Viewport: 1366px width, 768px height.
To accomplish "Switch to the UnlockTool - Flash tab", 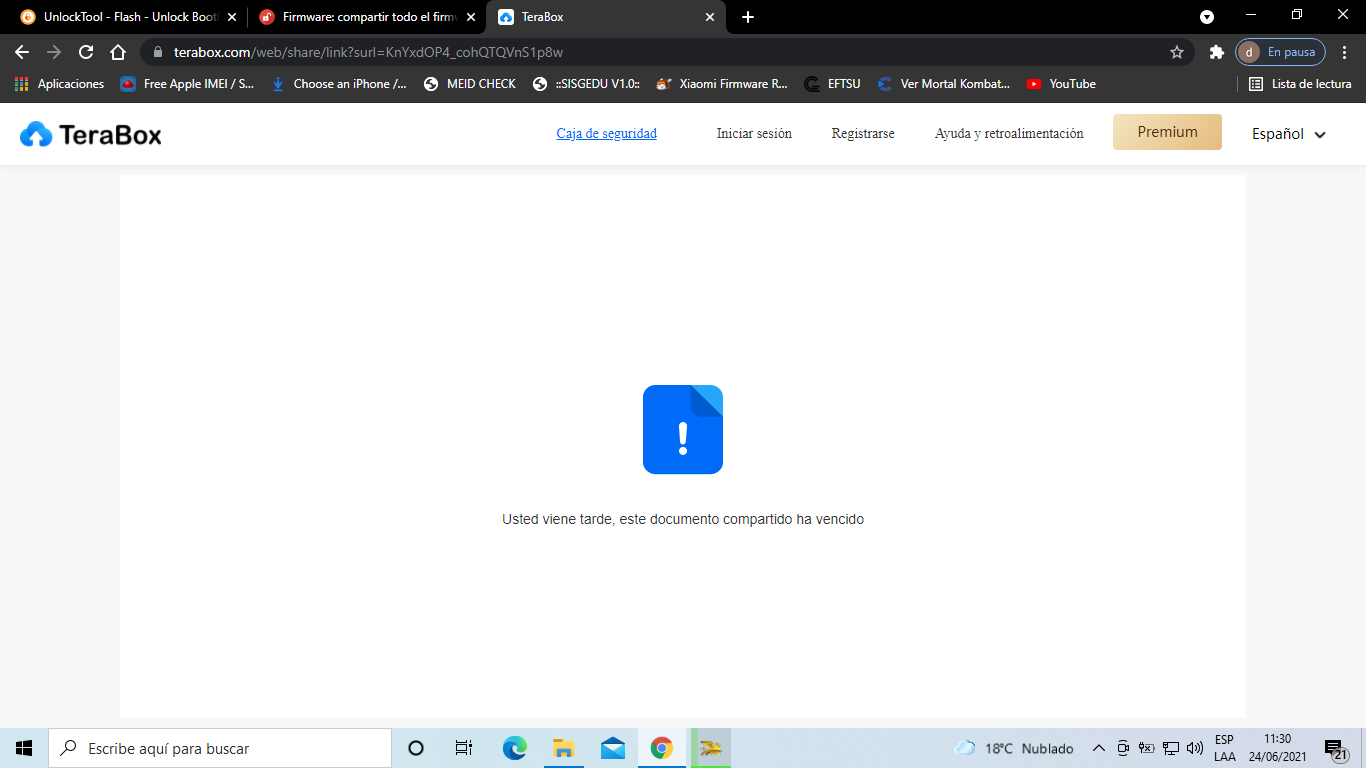I will [x=130, y=17].
